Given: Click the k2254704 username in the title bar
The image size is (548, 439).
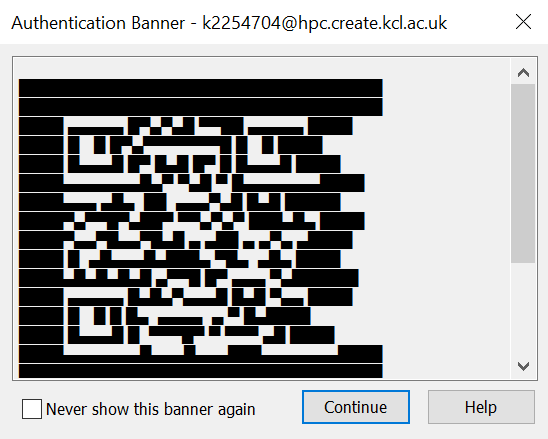Looking at the screenshot, I should click(241, 23).
